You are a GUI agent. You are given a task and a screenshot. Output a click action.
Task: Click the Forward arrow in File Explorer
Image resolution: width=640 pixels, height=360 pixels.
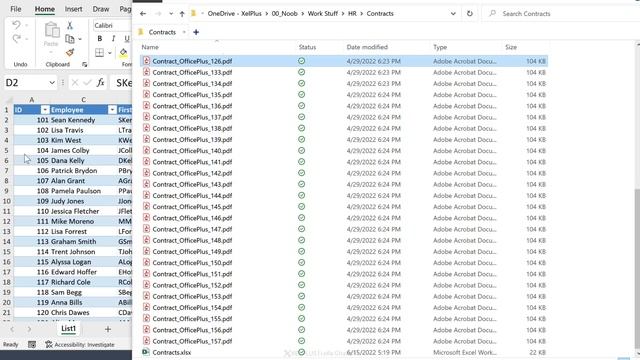158,13
